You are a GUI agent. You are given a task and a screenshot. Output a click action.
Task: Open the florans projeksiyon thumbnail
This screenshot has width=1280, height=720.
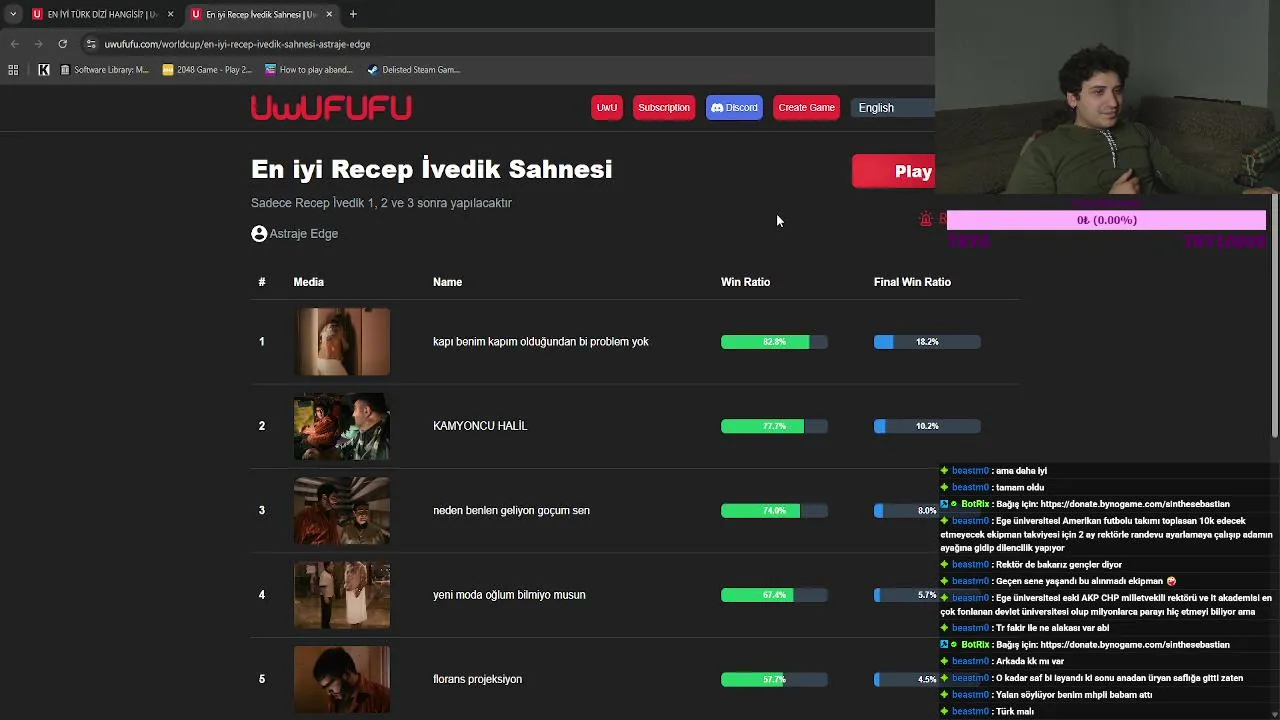342,679
